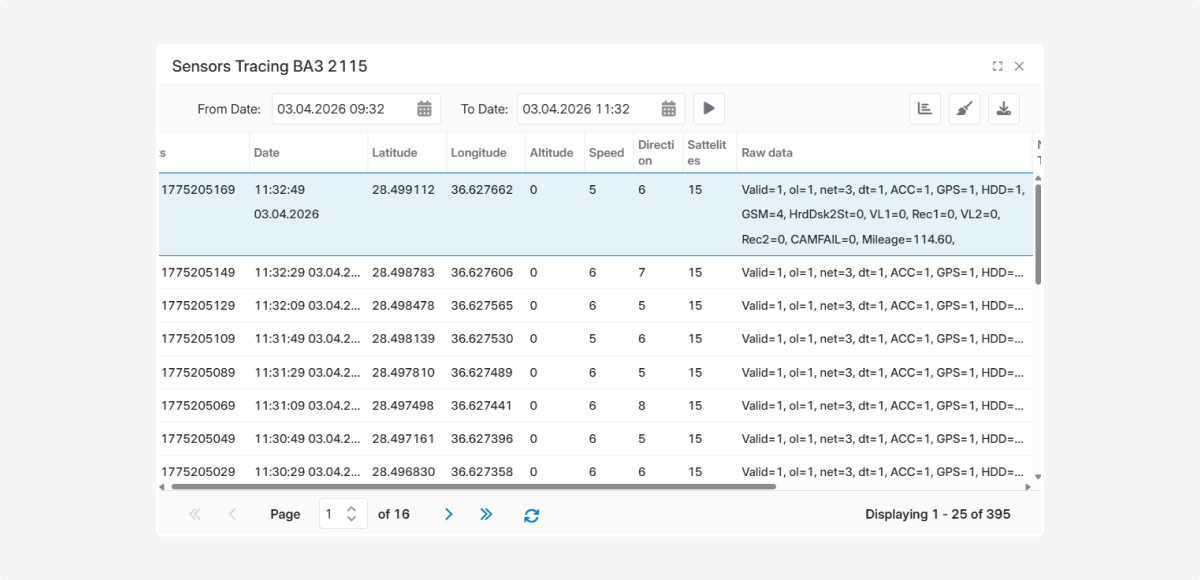This screenshot has width=1200, height=580.
Task: Refresh the table data
Action: click(531, 515)
